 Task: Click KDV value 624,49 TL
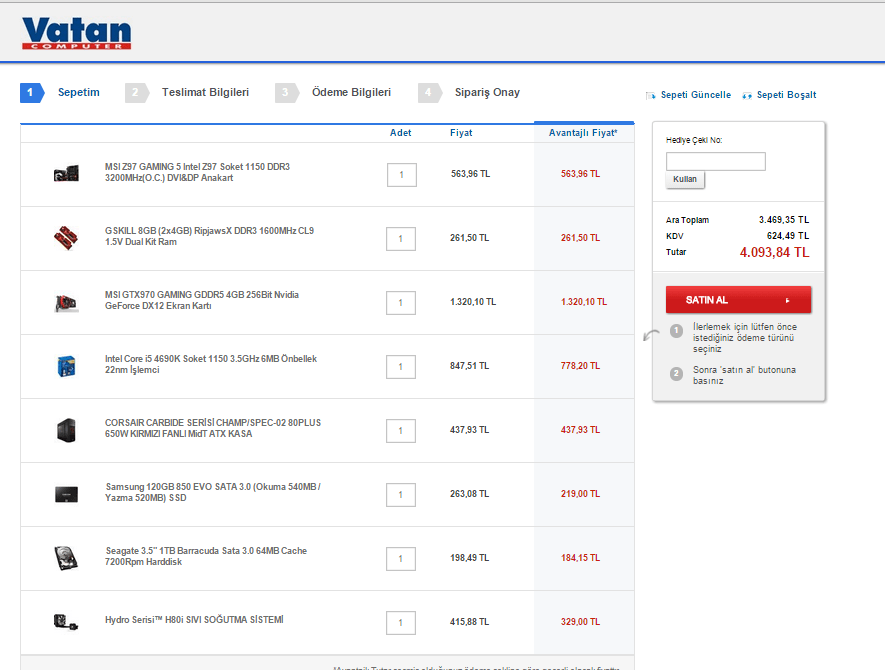(788, 235)
